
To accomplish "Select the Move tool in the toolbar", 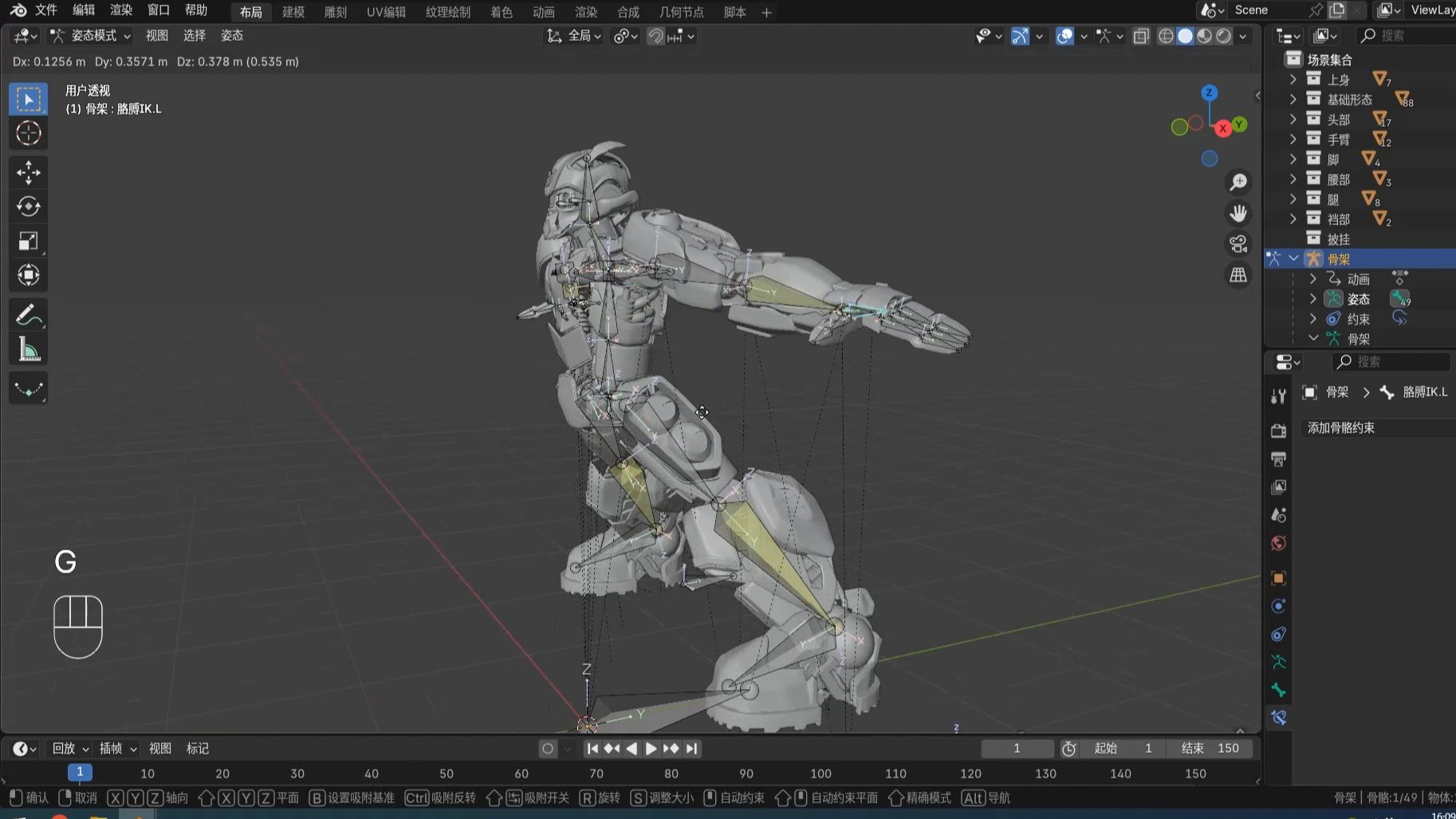I will pyautogui.click(x=28, y=172).
